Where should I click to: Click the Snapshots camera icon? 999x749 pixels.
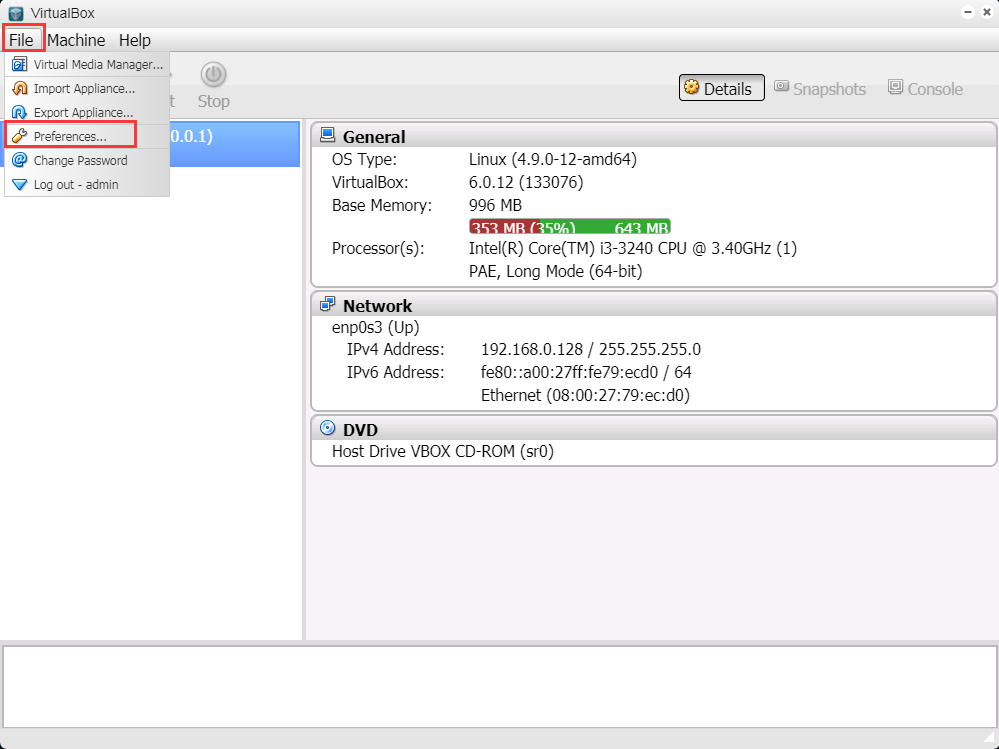pos(782,86)
